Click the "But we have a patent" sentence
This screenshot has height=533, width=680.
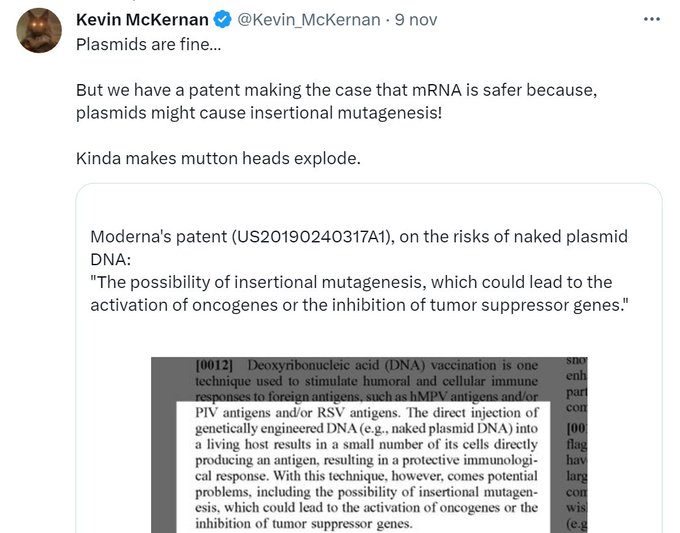(336, 90)
